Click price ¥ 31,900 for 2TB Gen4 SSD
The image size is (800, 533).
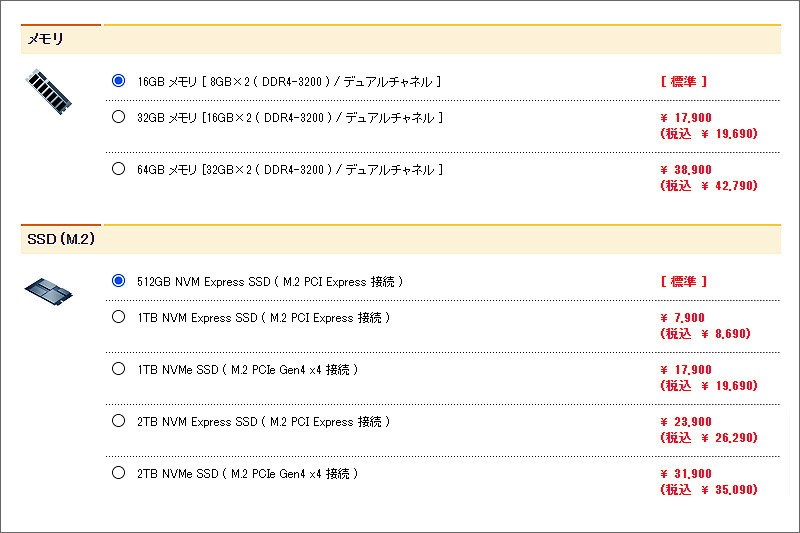pos(686,474)
